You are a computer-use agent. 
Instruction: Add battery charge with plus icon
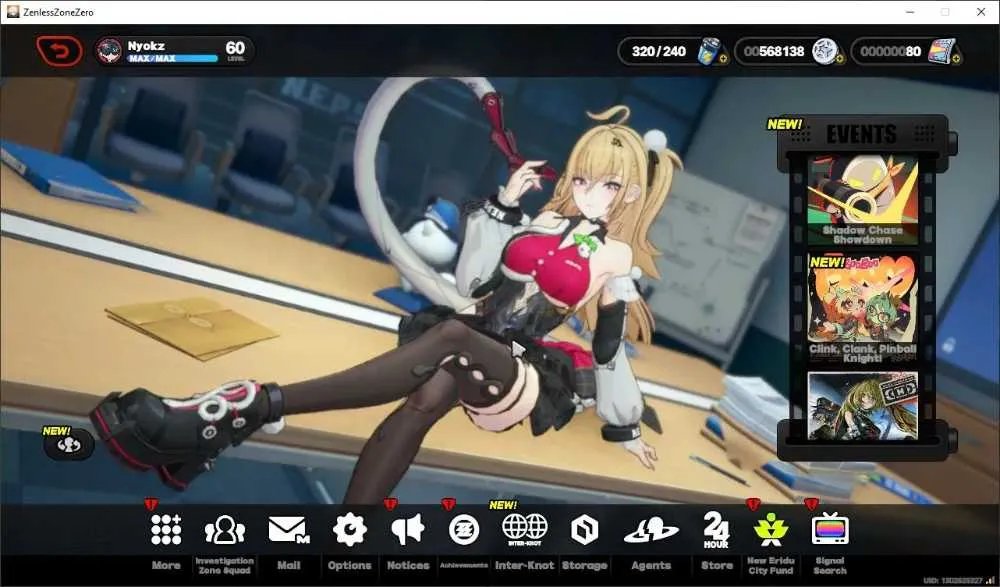tap(723, 59)
